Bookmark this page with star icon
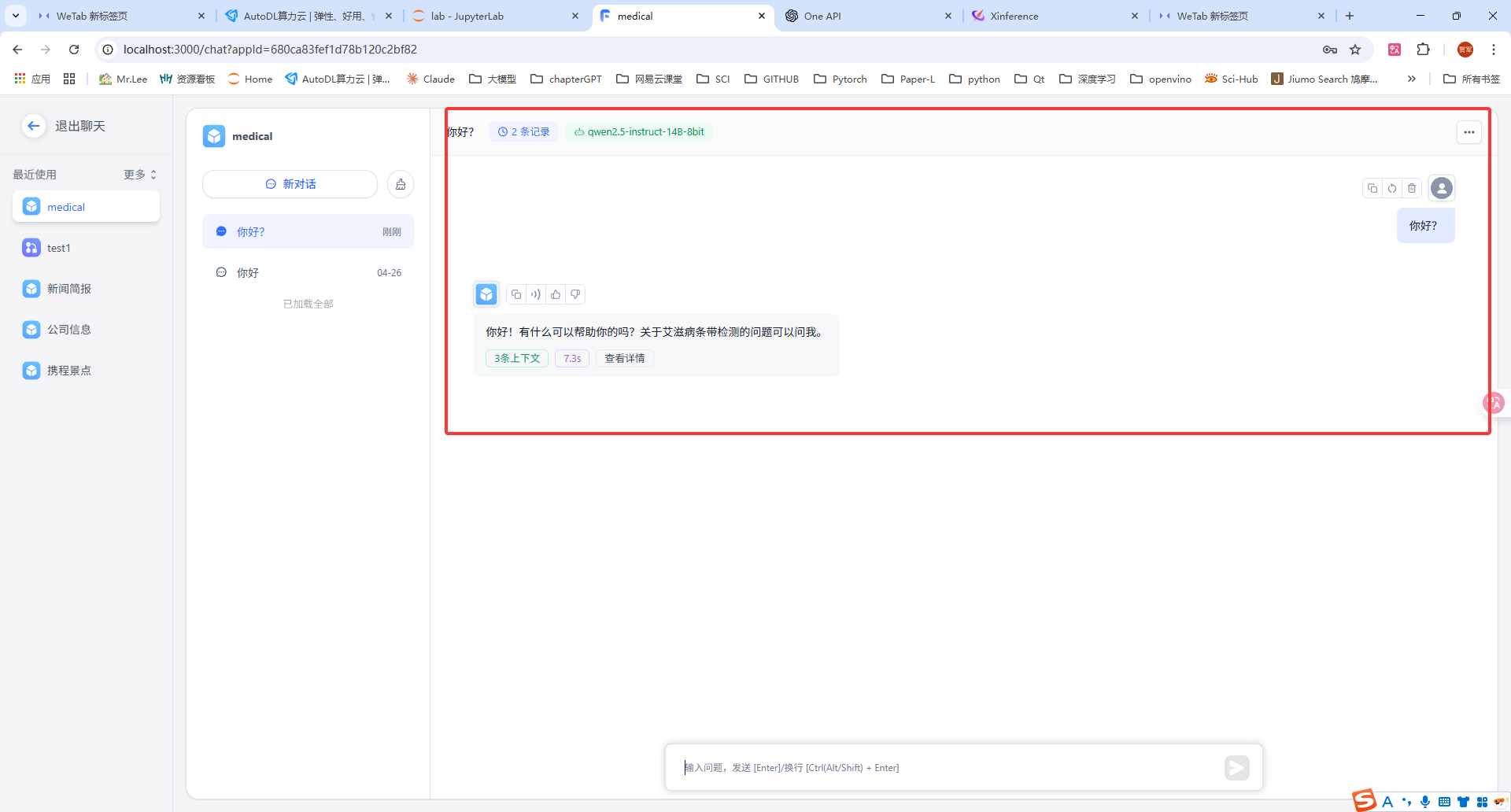This screenshot has height=812, width=1511. [x=1355, y=50]
